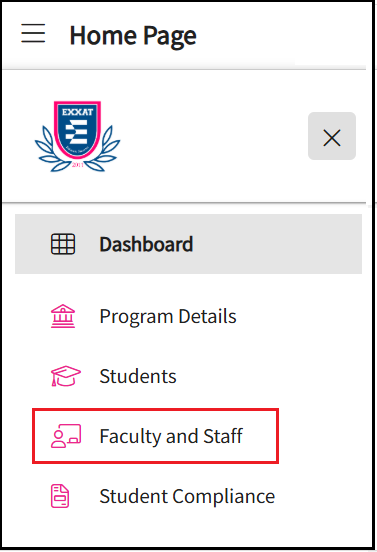Close the sidebar with the X button
Screen dimensions: 377x552
332,136
